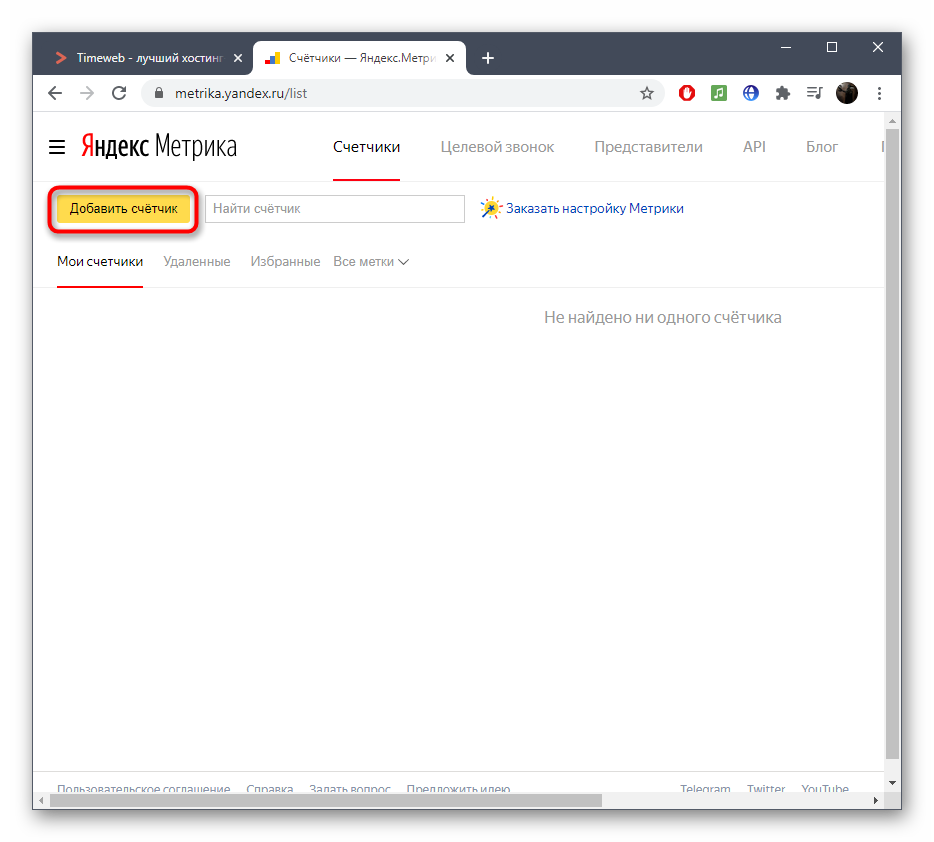Expand the Все метки dropdown
934x842 pixels.
coord(371,262)
